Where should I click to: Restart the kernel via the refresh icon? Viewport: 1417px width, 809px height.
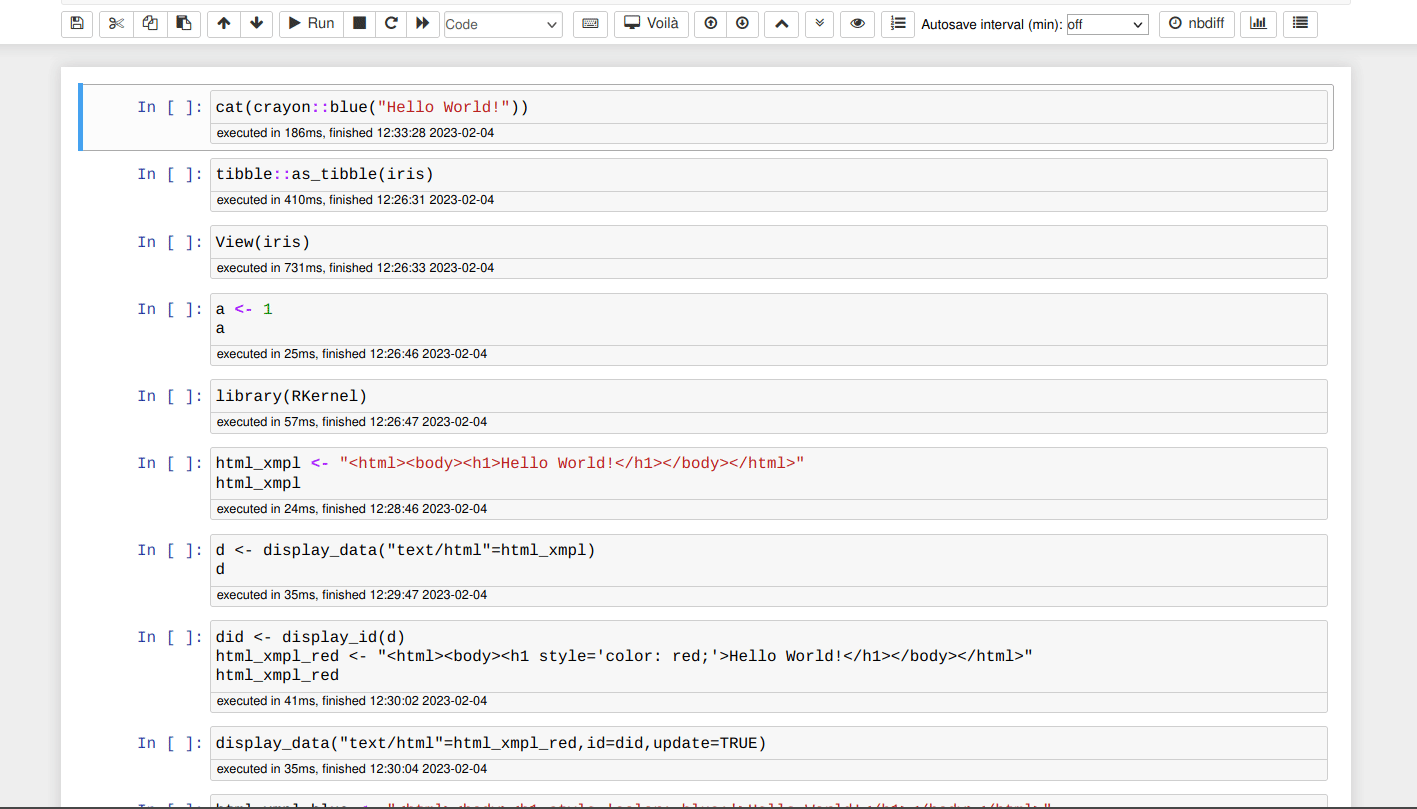[x=391, y=23]
